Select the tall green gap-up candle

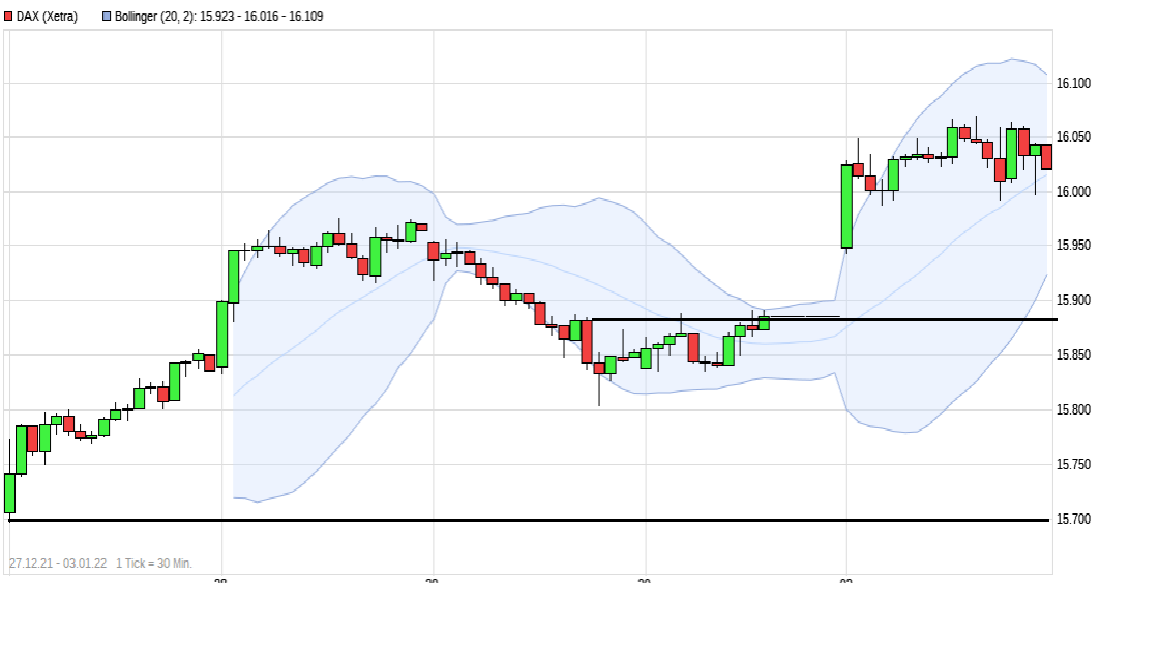[846, 205]
